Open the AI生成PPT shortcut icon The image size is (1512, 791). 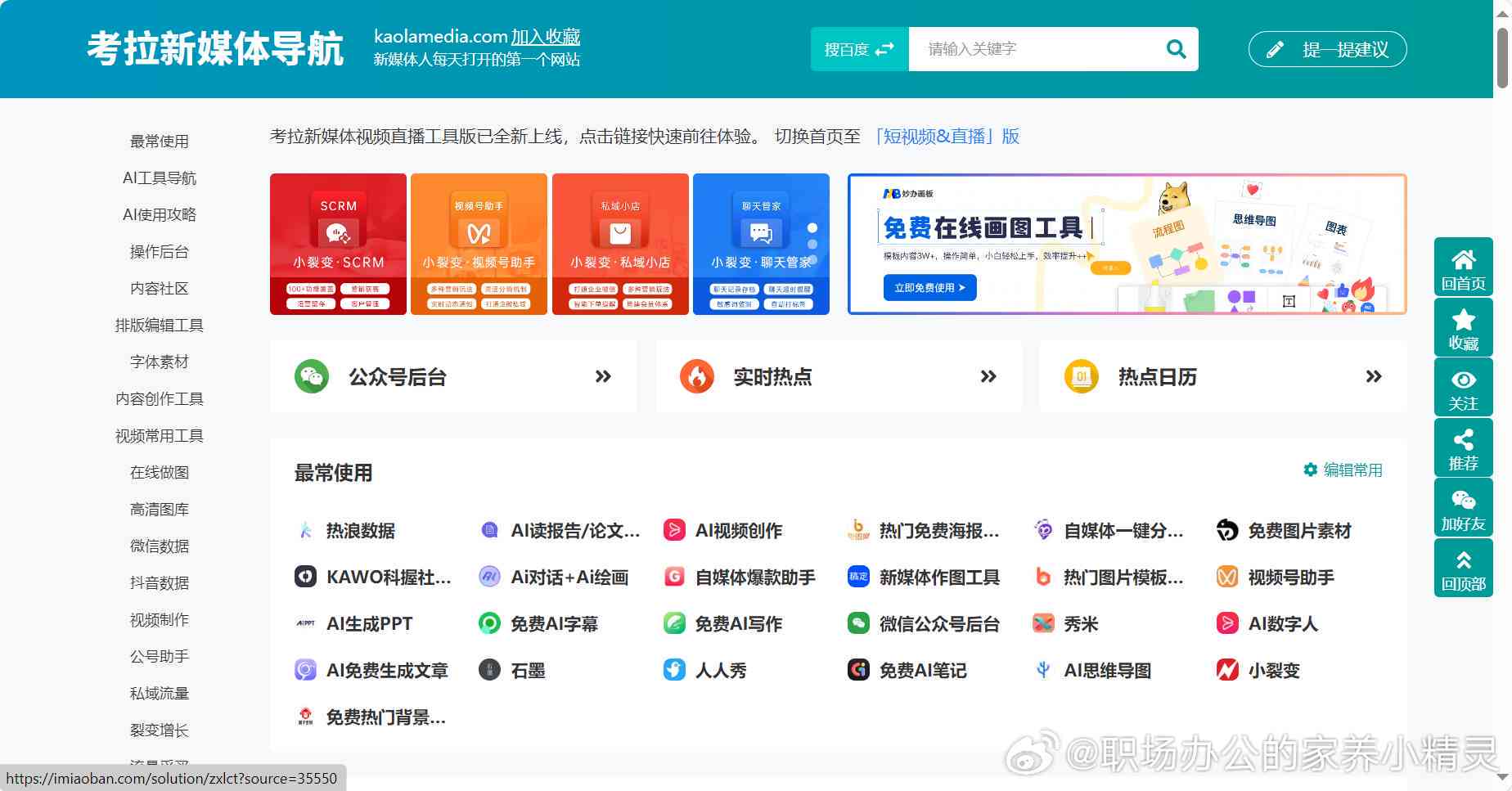(305, 623)
